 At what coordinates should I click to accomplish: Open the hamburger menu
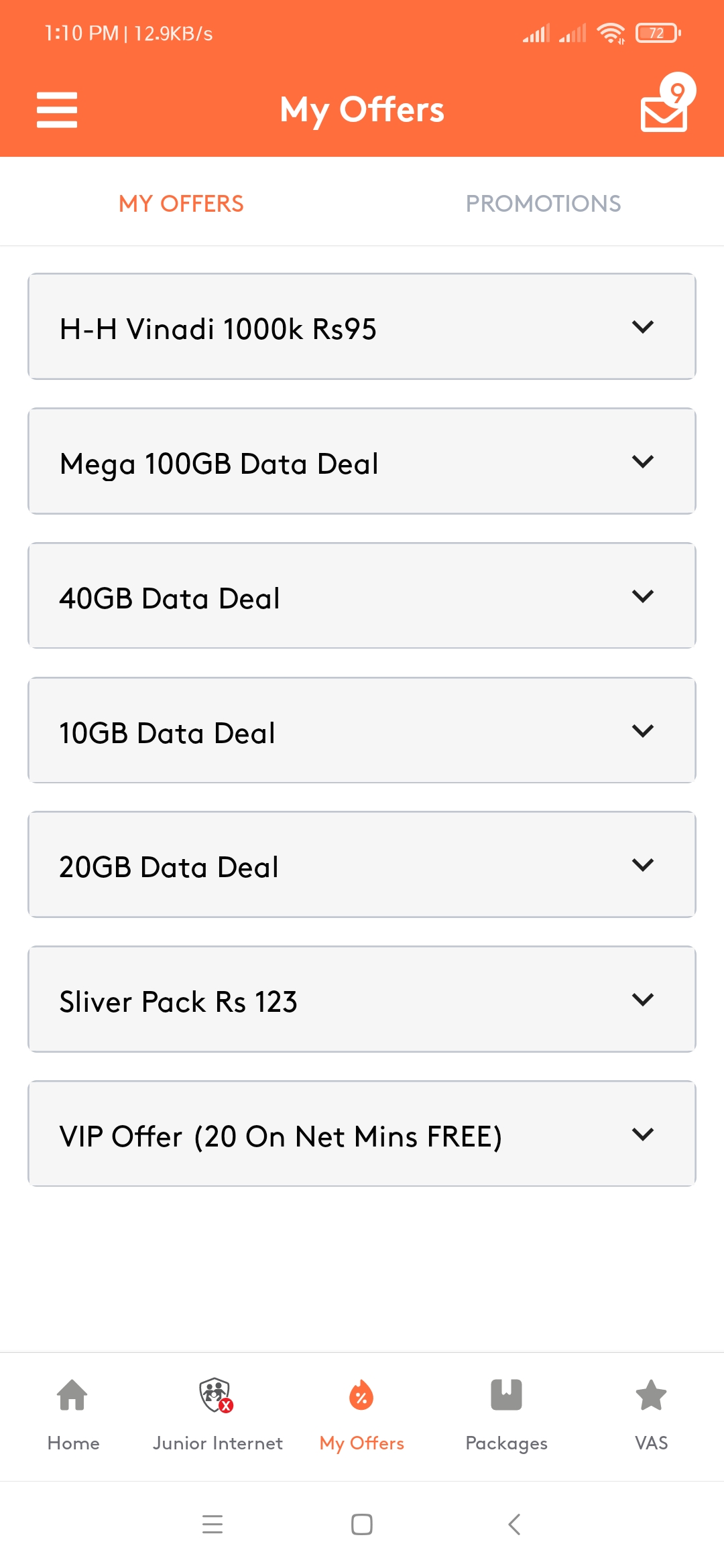[x=57, y=110]
